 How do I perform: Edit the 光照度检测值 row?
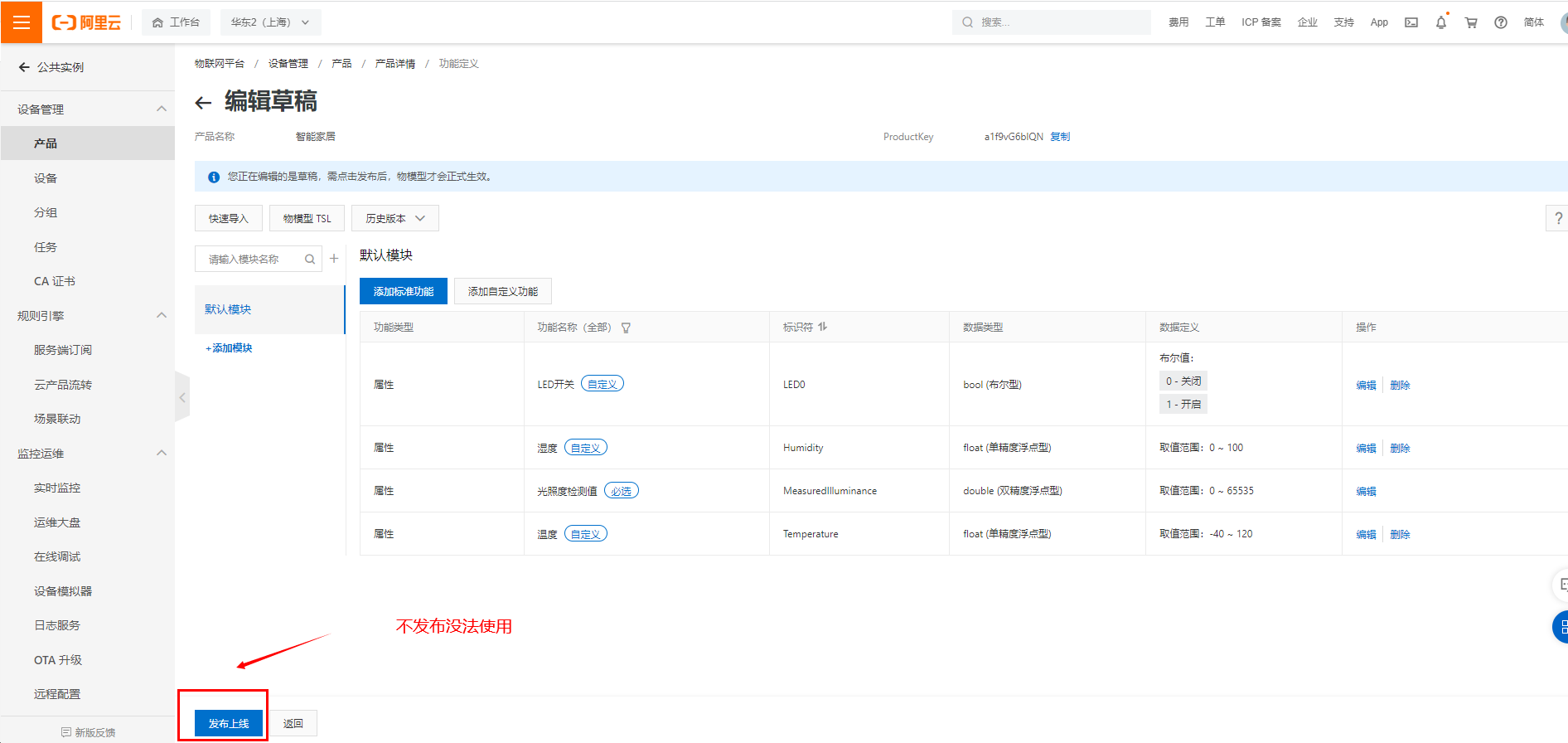(x=1366, y=491)
